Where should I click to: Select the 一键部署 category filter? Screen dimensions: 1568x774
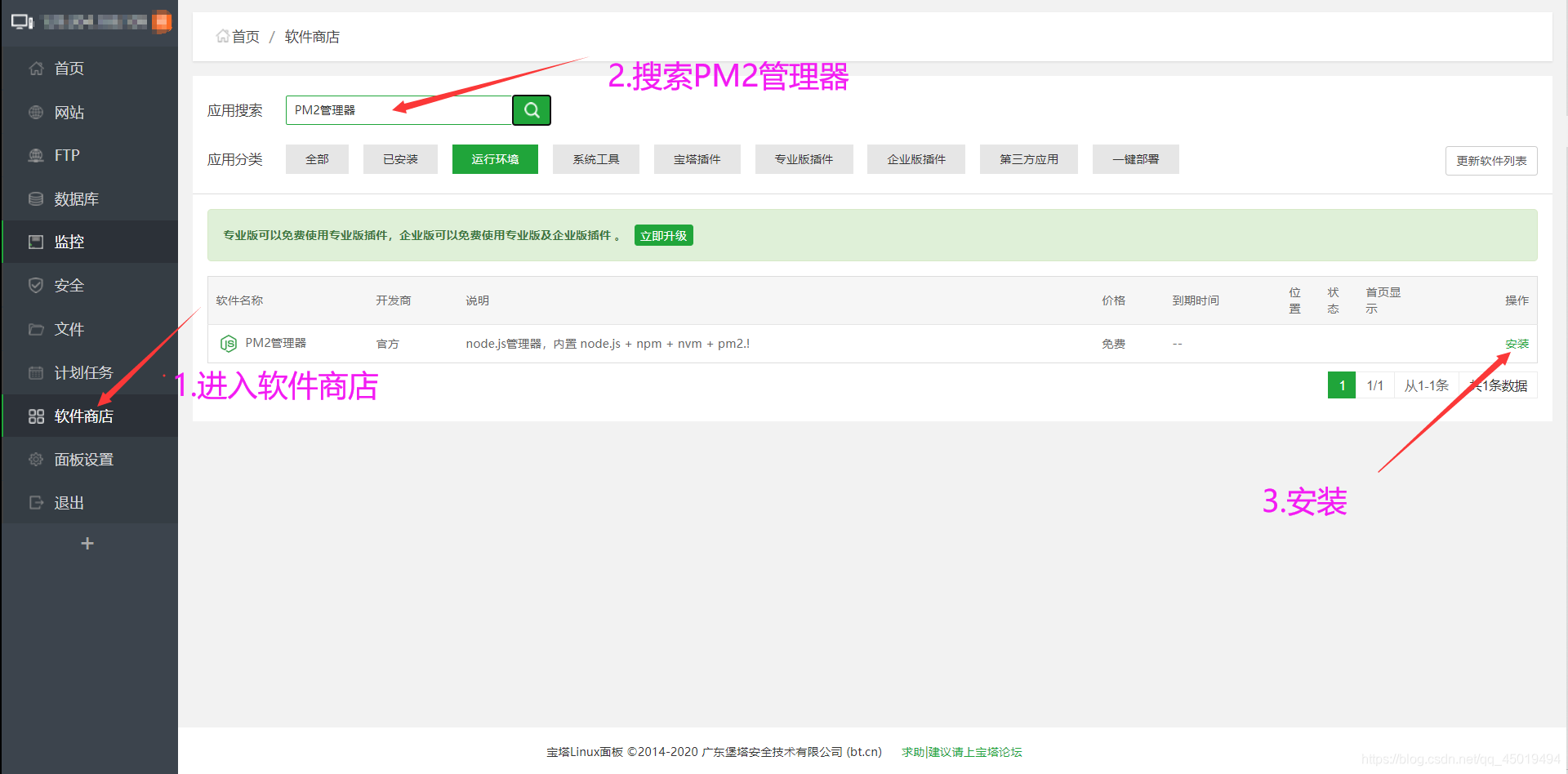1135,159
